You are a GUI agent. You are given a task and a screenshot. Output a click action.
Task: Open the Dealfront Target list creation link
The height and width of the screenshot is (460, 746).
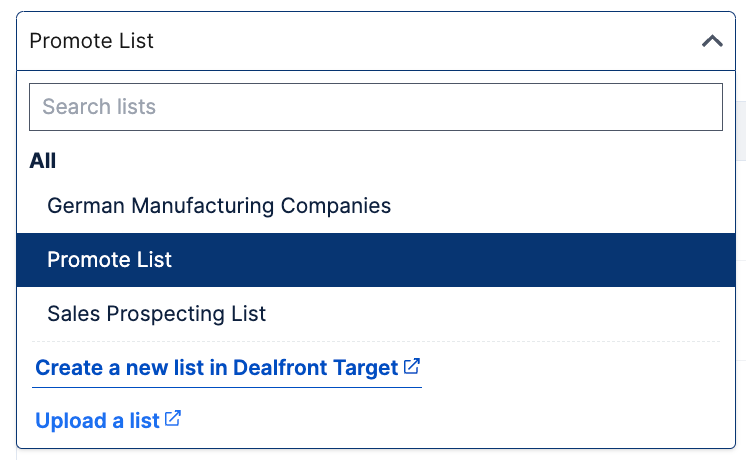(217, 368)
